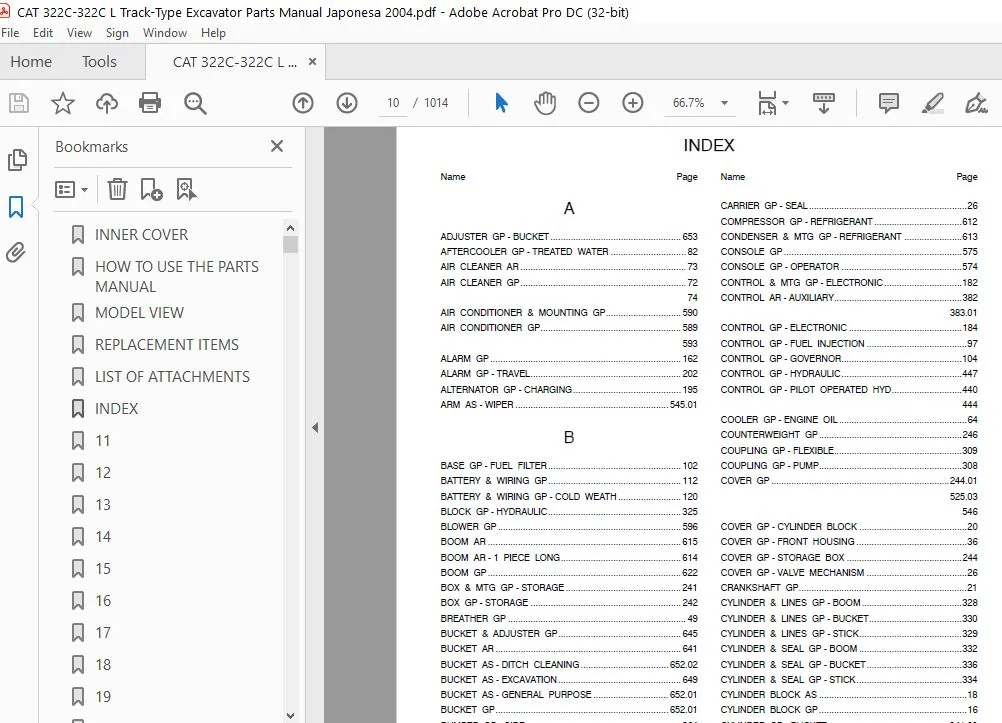Open Fill and Sign tool

[976, 103]
